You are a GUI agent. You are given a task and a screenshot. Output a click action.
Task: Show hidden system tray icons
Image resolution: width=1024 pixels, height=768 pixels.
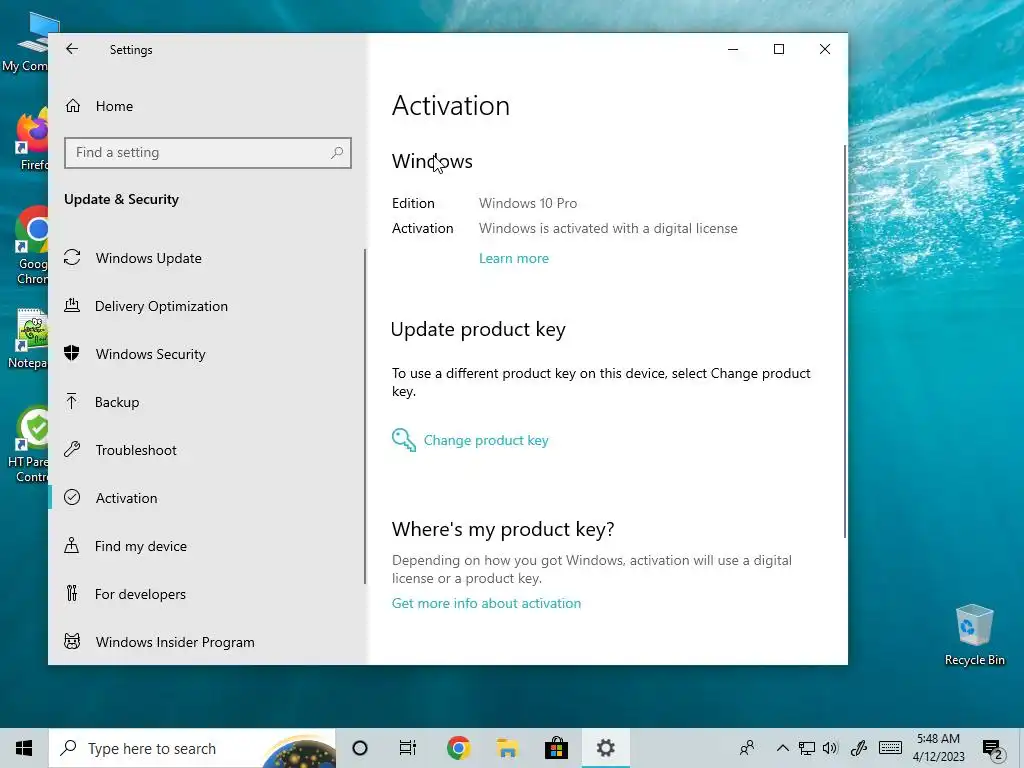[782, 748]
